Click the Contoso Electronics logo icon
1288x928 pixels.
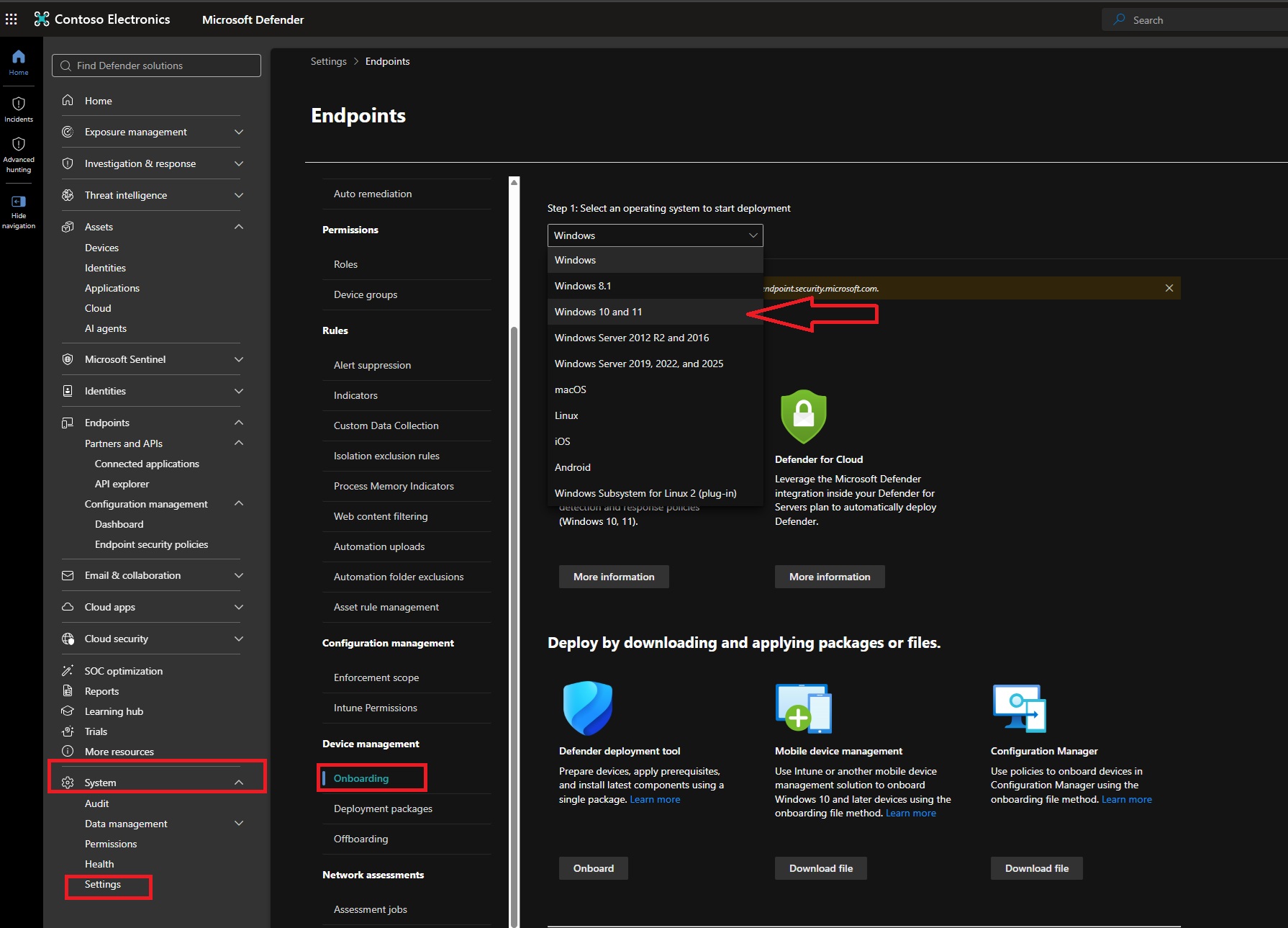[42, 19]
